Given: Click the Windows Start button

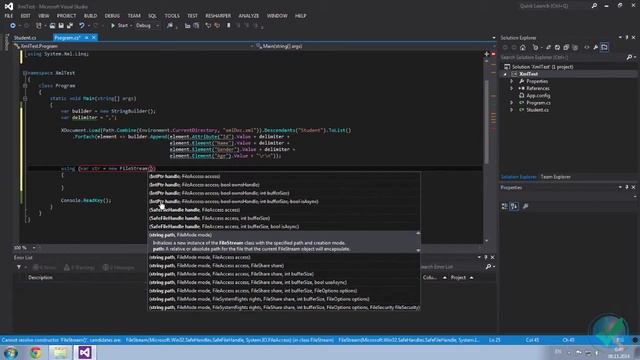Looking at the screenshot, I should [11, 352].
